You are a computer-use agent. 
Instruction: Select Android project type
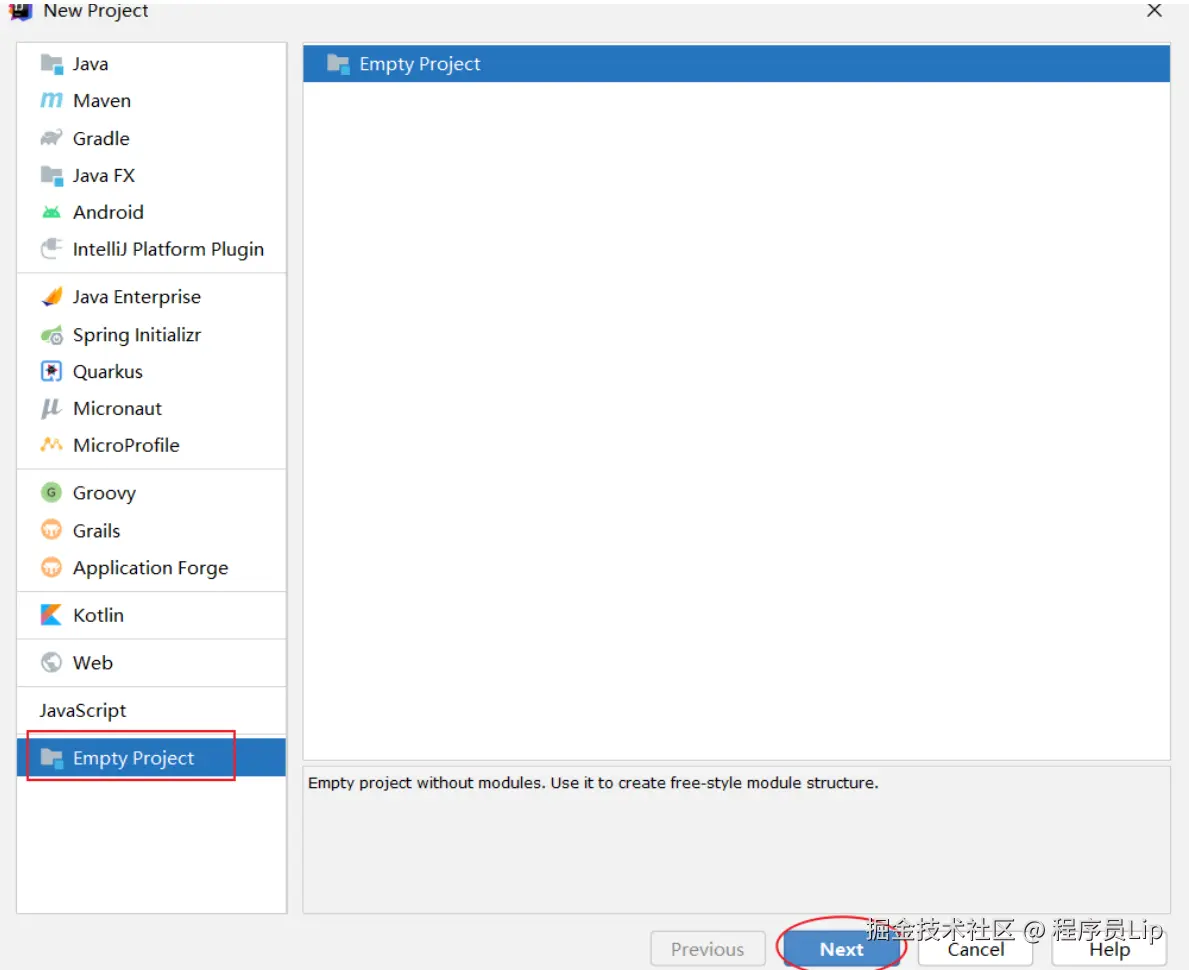[x=108, y=212]
